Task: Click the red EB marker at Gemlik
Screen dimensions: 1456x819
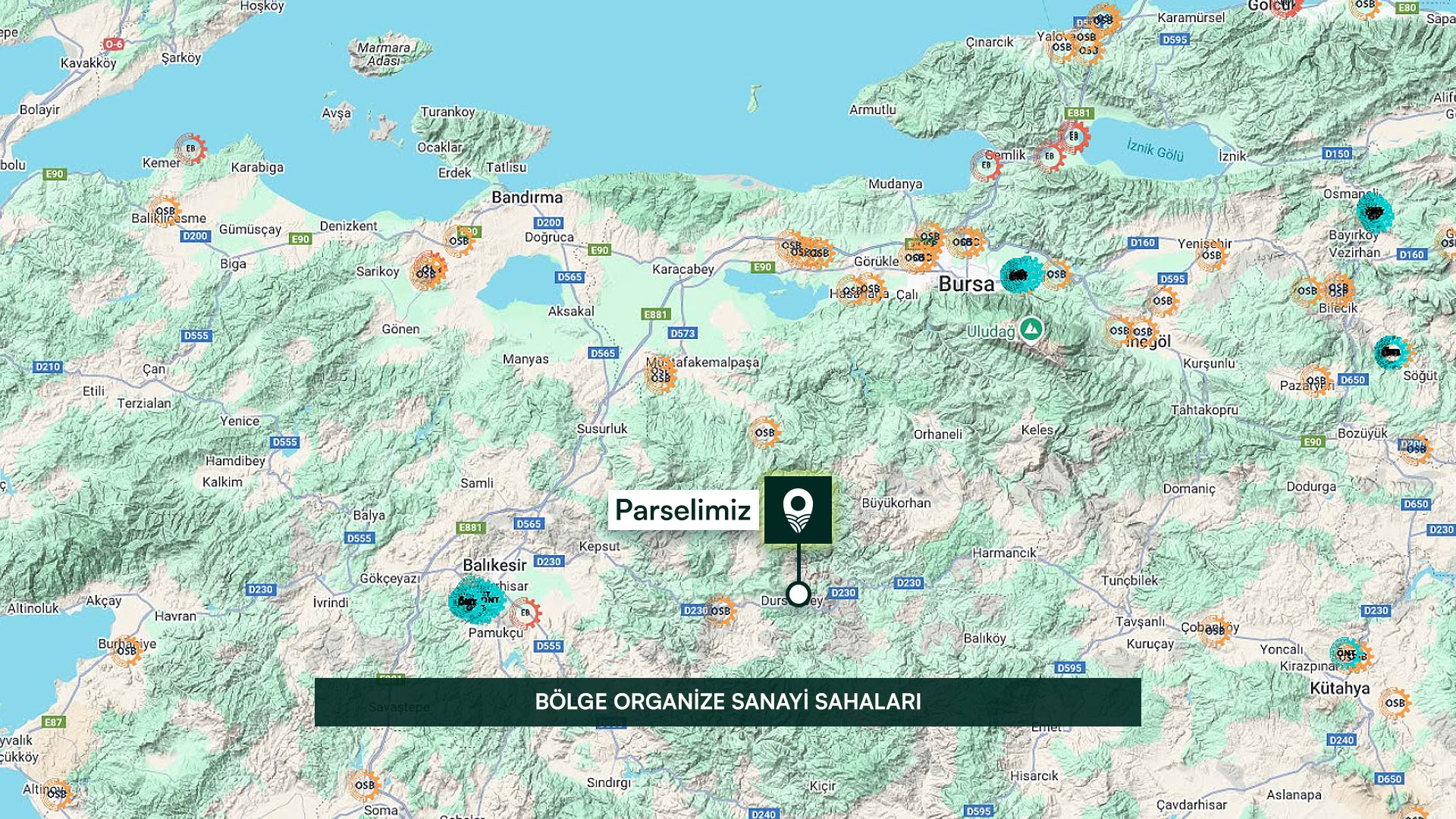Action: point(986,165)
